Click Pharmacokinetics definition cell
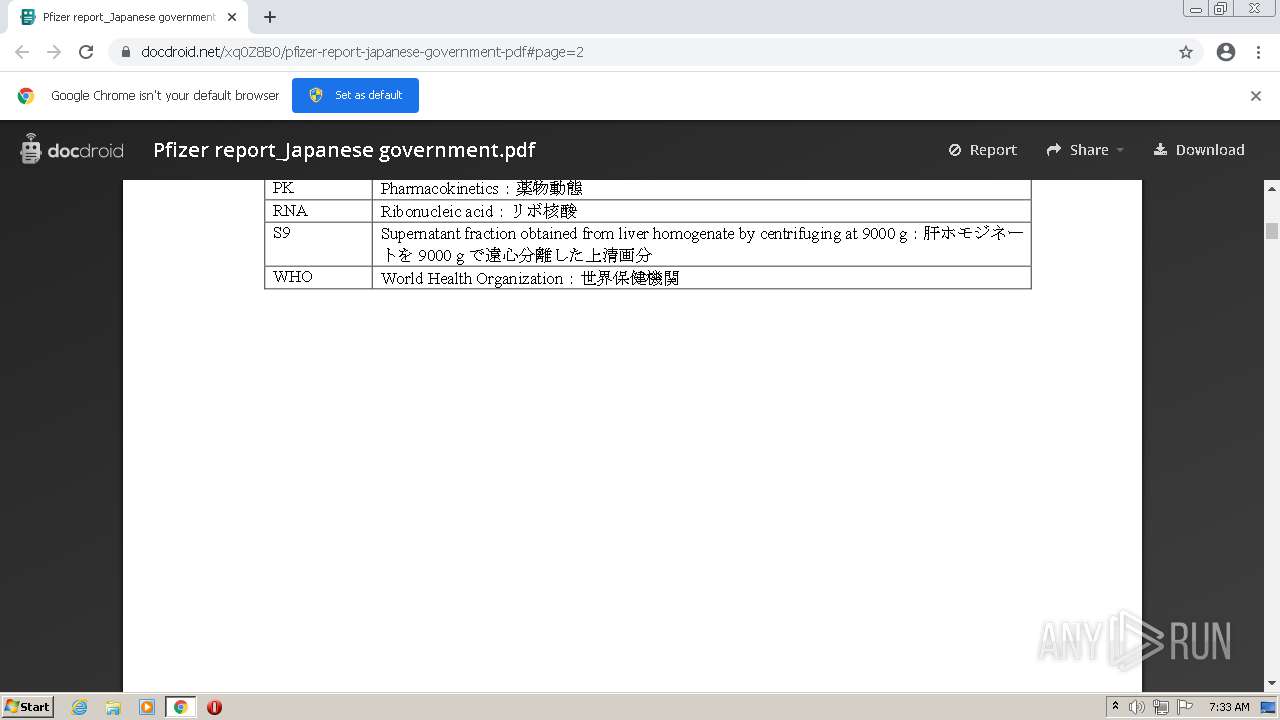Screen dimensions: 1280x720 701,189
